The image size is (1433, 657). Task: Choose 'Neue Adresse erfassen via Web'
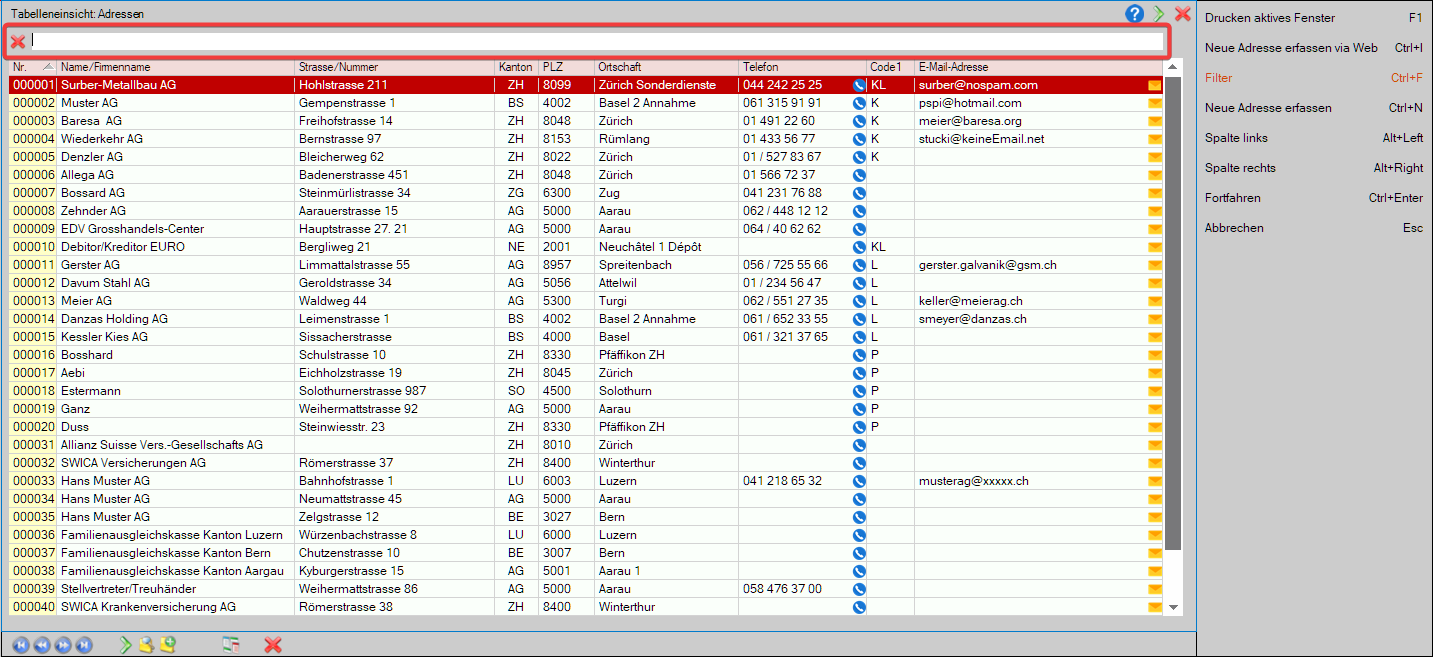[x=1291, y=48]
